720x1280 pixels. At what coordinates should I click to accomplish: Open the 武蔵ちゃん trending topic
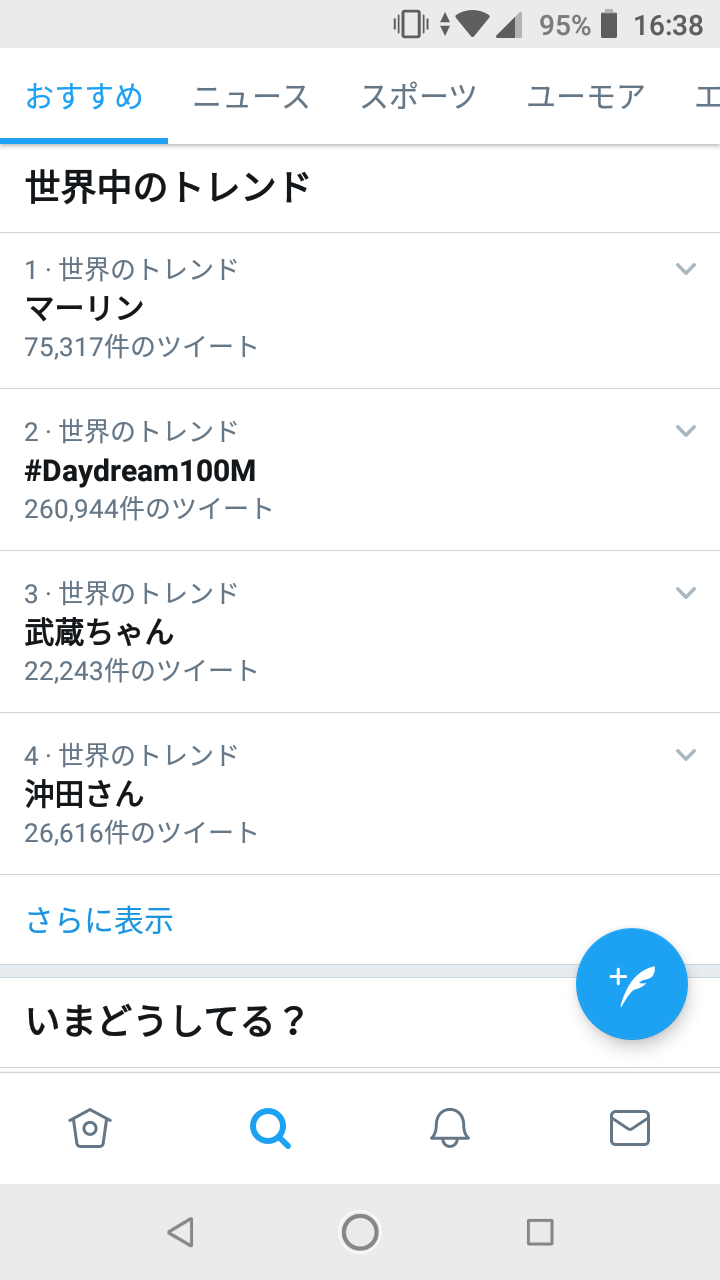[100, 632]
